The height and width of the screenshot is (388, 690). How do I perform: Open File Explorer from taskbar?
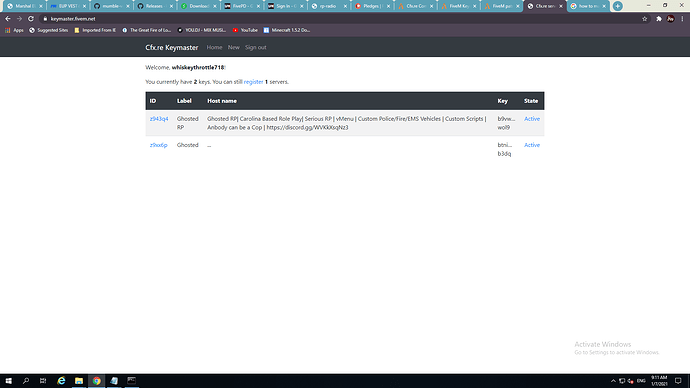(x=79, y=381)
